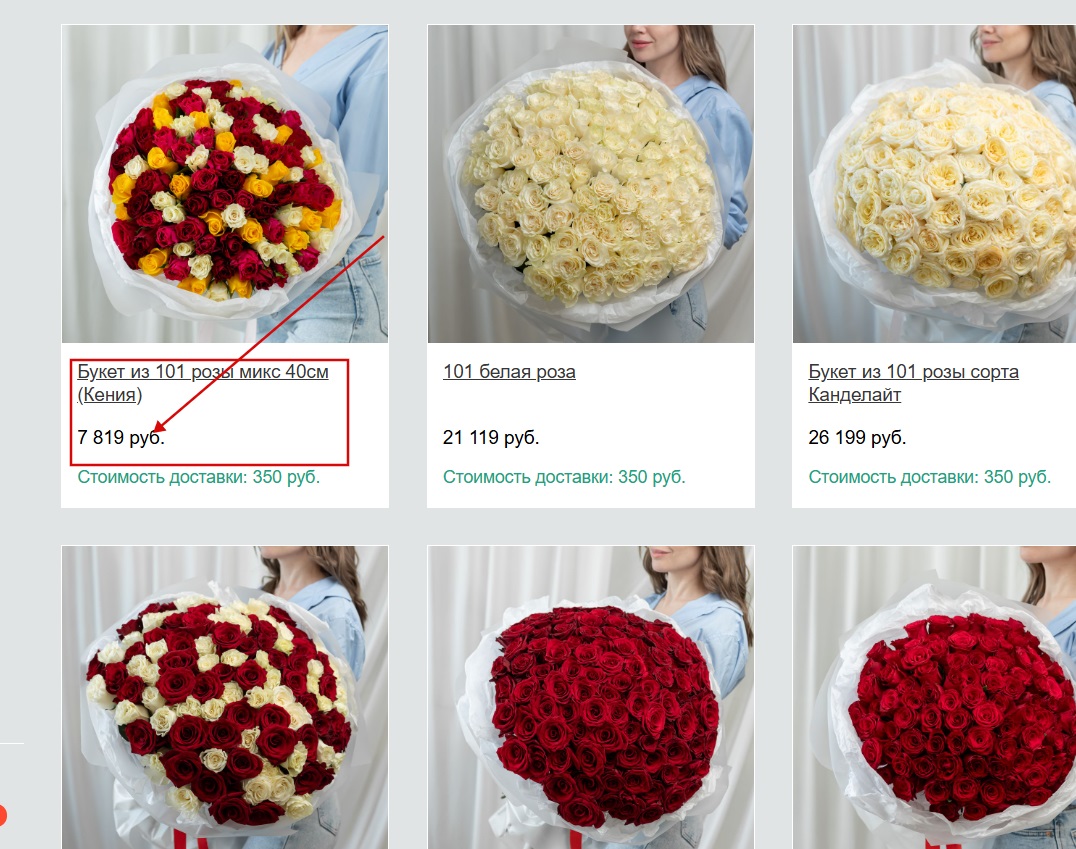Open the 101 white roses bouquet photo
This screenshot has height=849, width=1076.
click(x=591, y=184)
